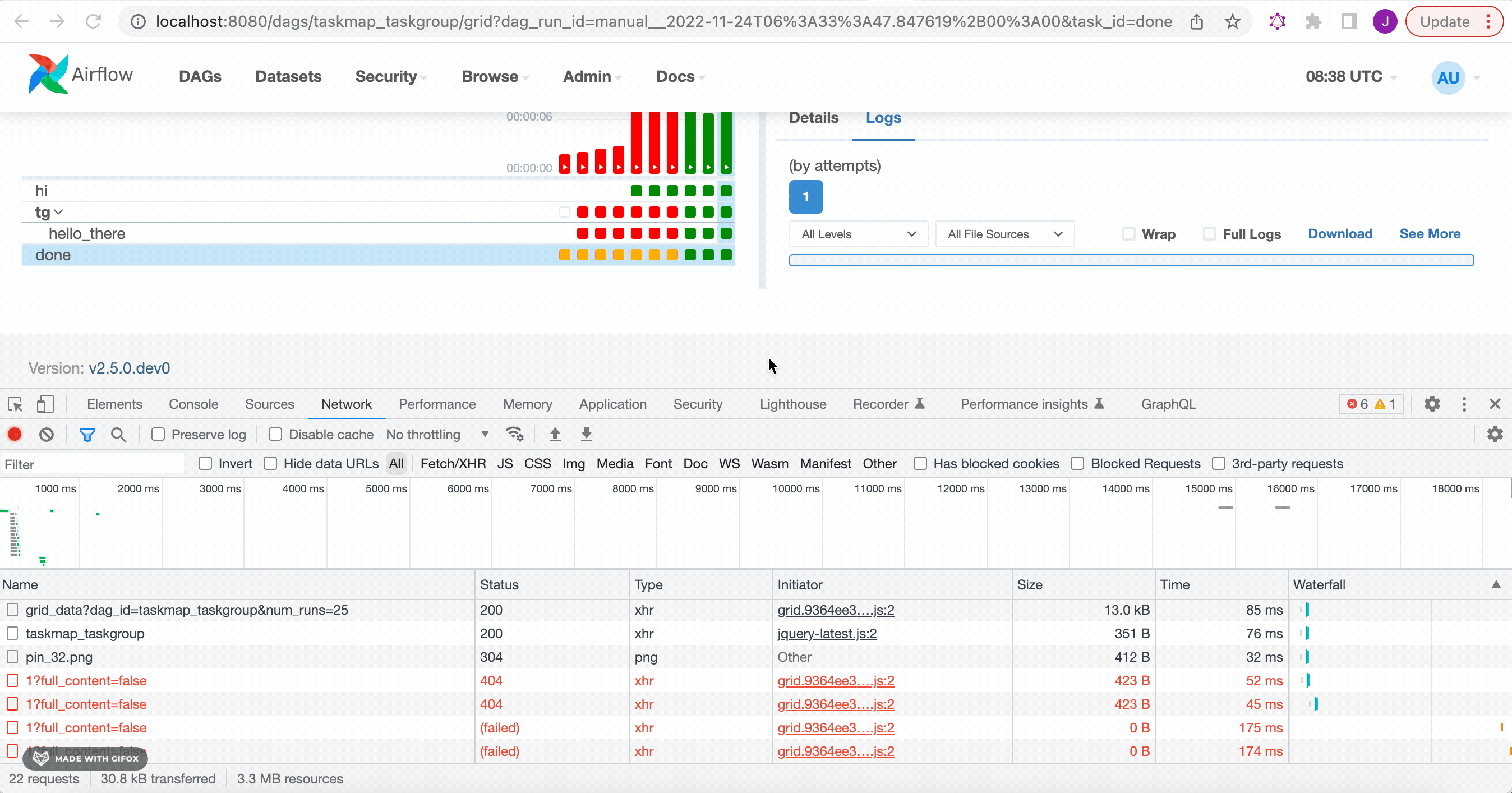Stop recording network log with red record button
Screen dimensions: 1512x793
point(15,435)
